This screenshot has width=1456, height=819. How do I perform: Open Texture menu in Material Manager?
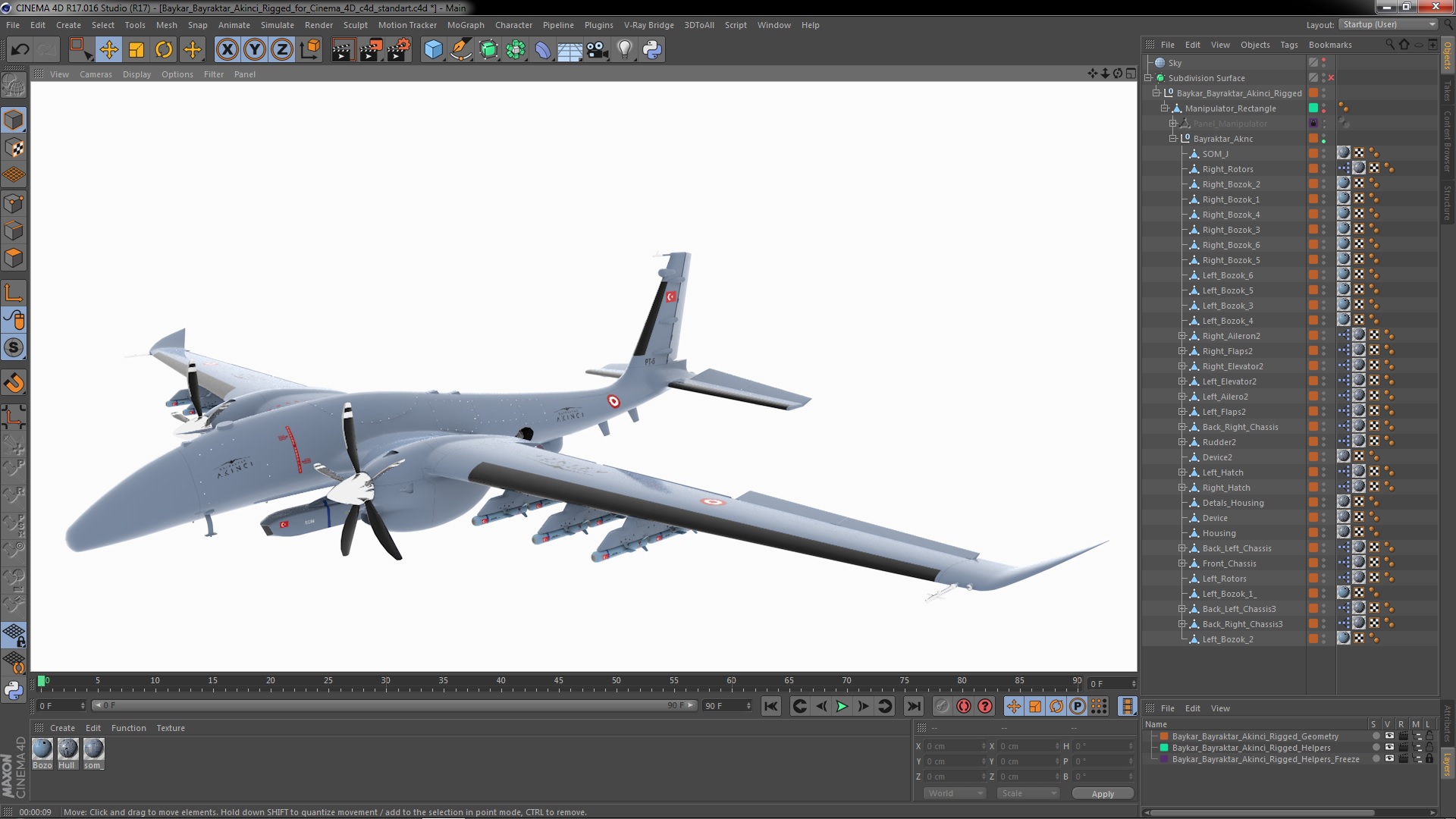171,728
